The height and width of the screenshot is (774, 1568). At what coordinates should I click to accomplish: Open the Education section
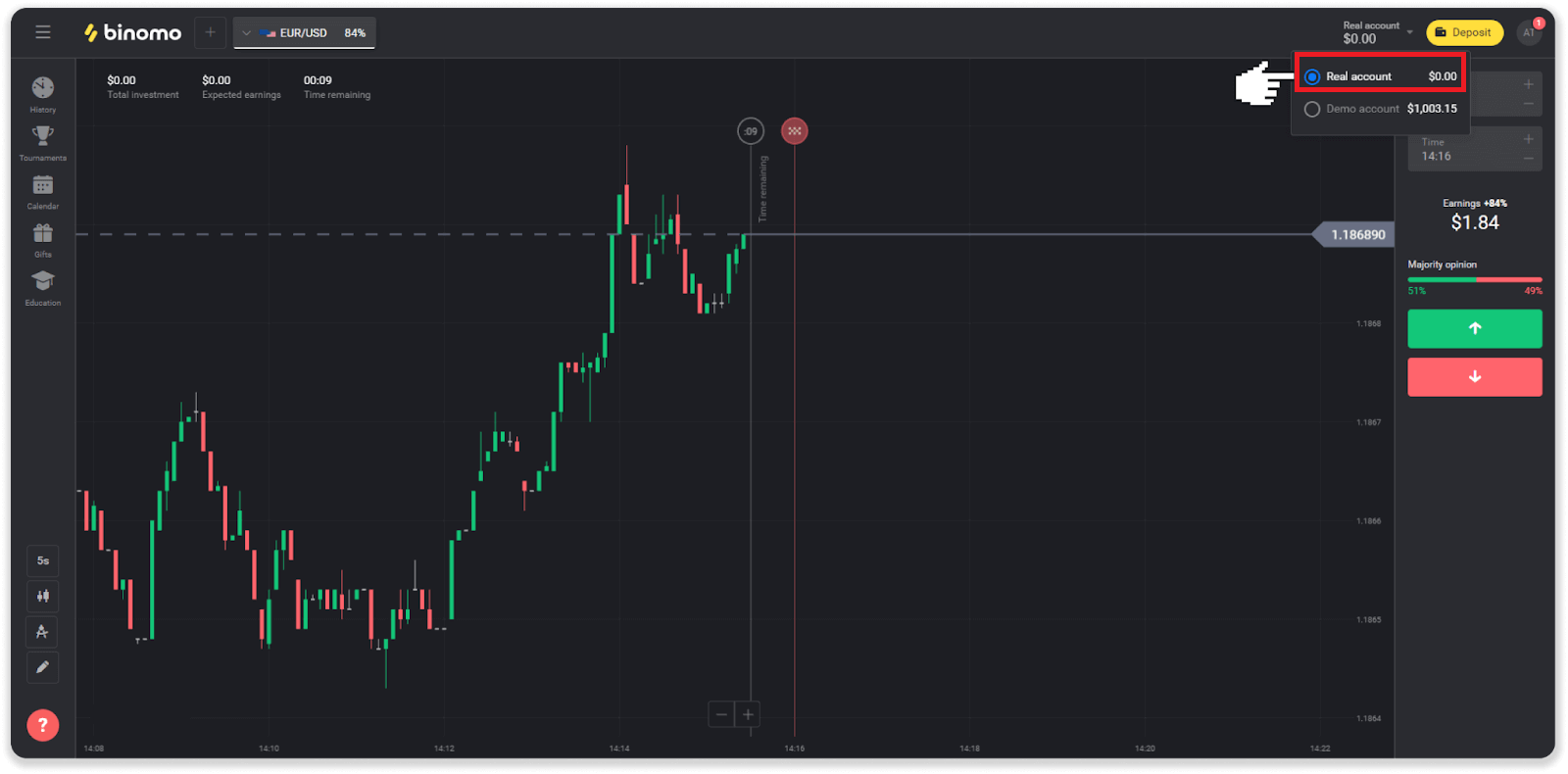[43, 286]
